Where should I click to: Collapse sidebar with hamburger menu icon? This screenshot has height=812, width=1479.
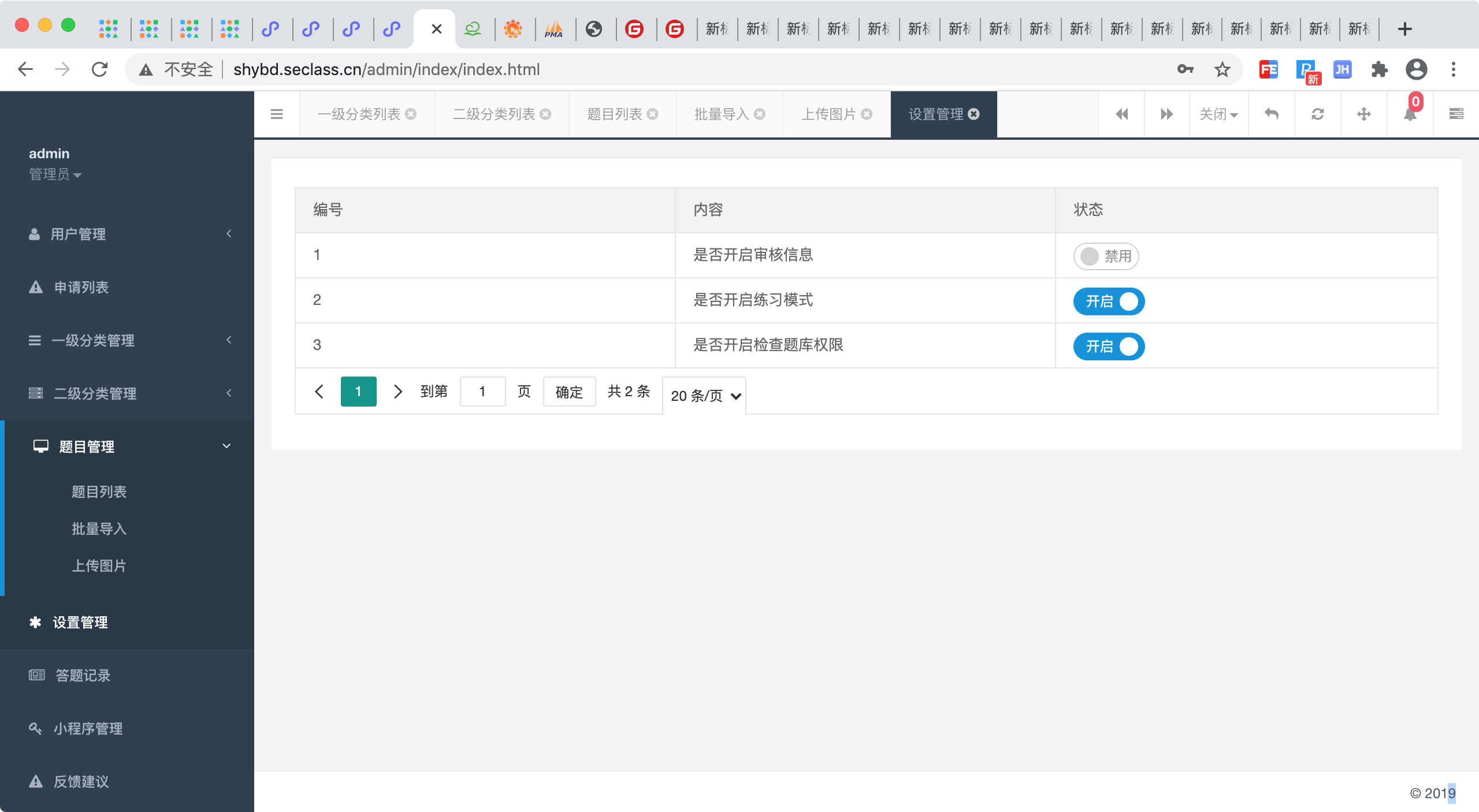pyautogui.click(x=277, y=114)
